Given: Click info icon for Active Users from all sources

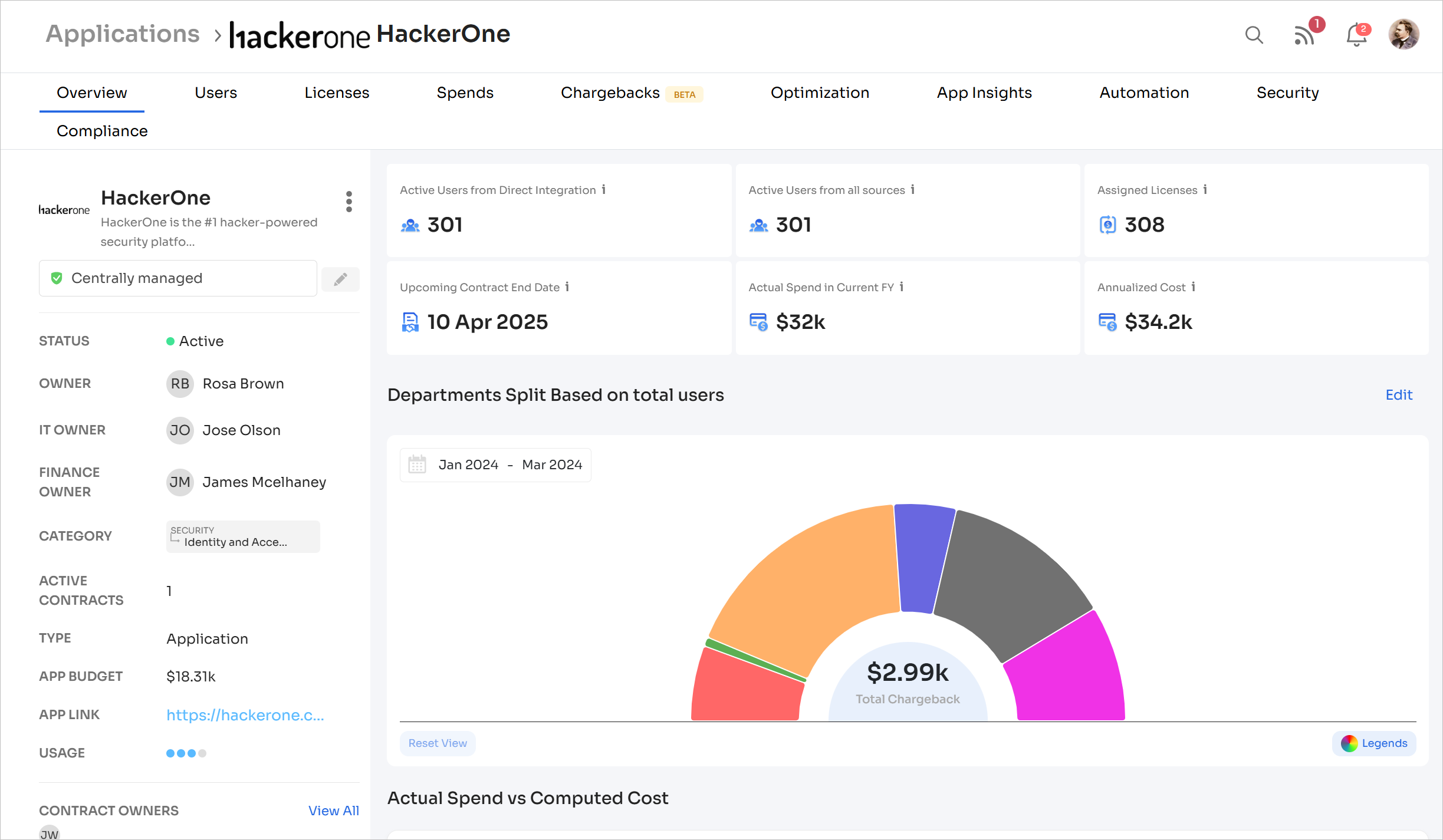Looking at the screenshot, I should [x=912, y=190].
